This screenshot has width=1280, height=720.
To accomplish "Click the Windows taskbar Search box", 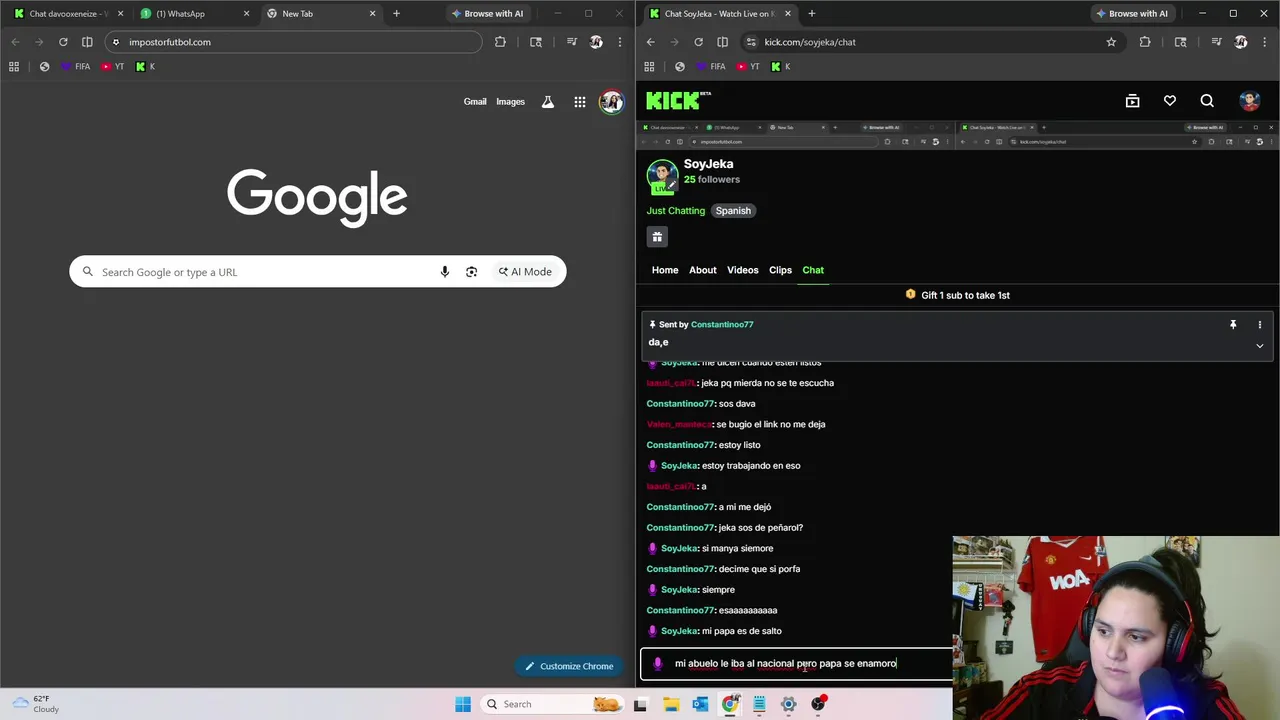I will coord(550,704).
